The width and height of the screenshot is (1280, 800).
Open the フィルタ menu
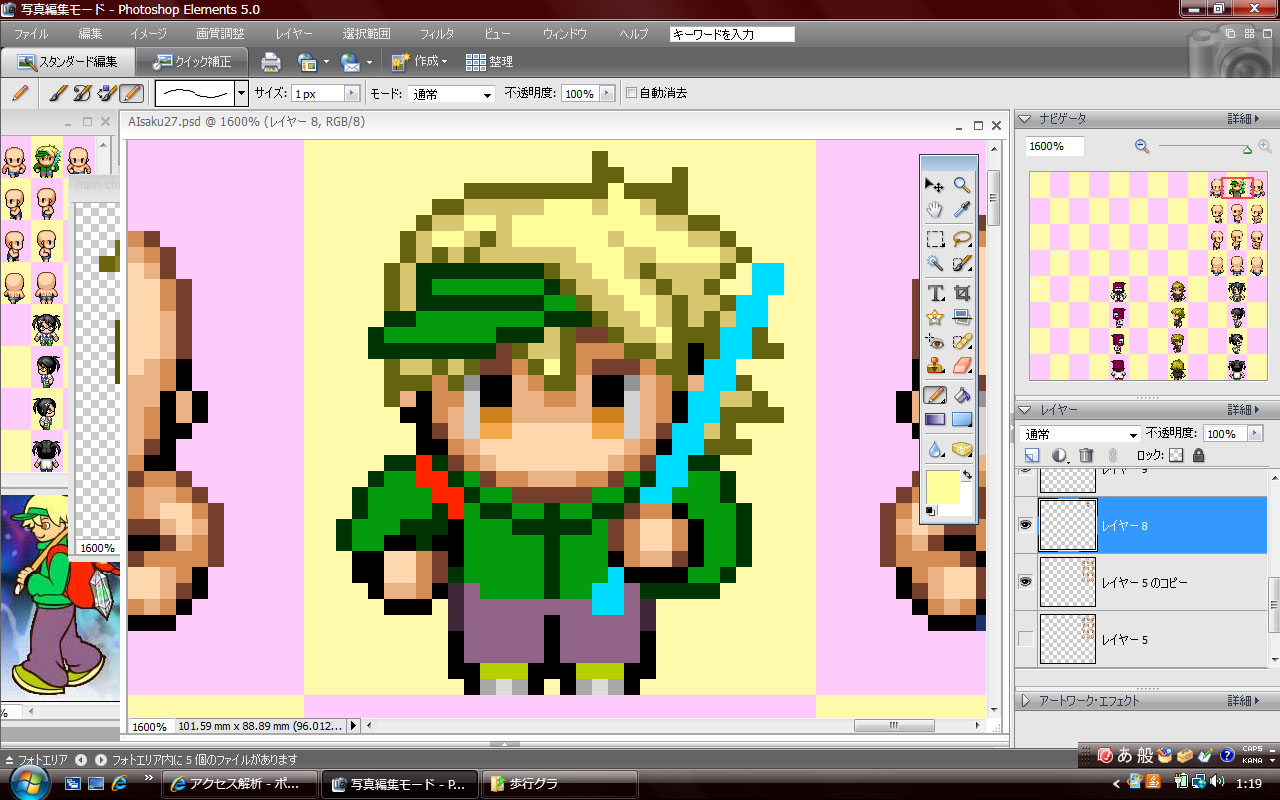pyautogui.click(x=437, y=34)
